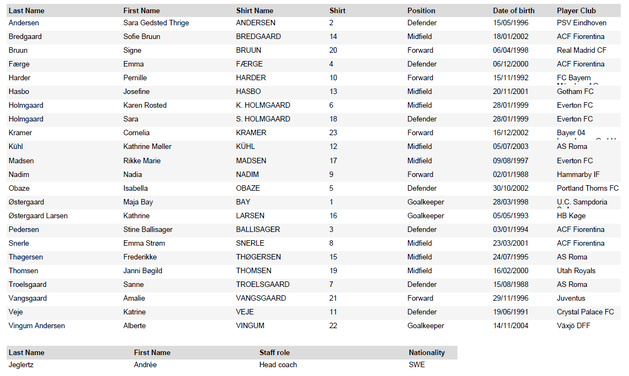
Task: Select the Head coach staff role cell
Action: click(278, 365)
